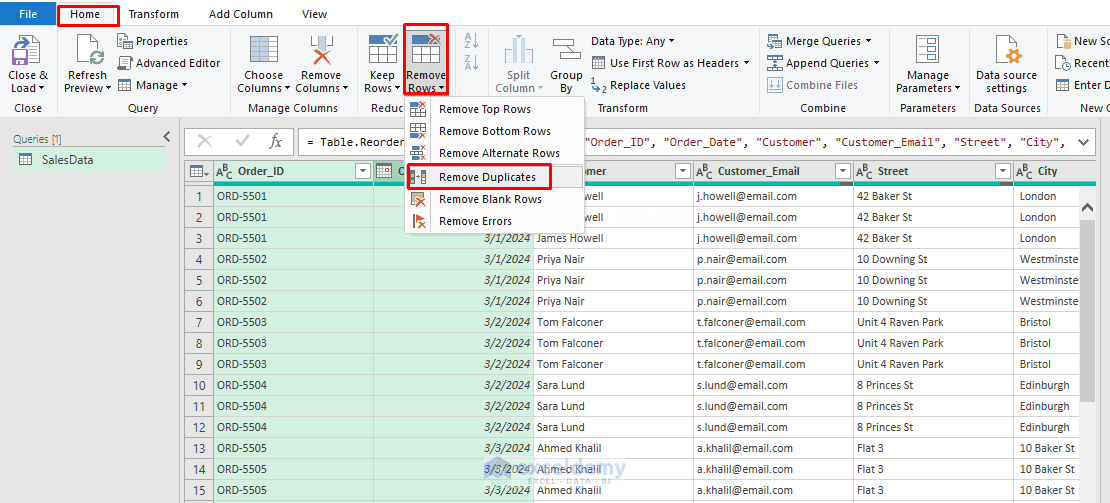Click the Combine Files button
The width and height of the screenshot is (1110, 503).
[x=813, y=85]
